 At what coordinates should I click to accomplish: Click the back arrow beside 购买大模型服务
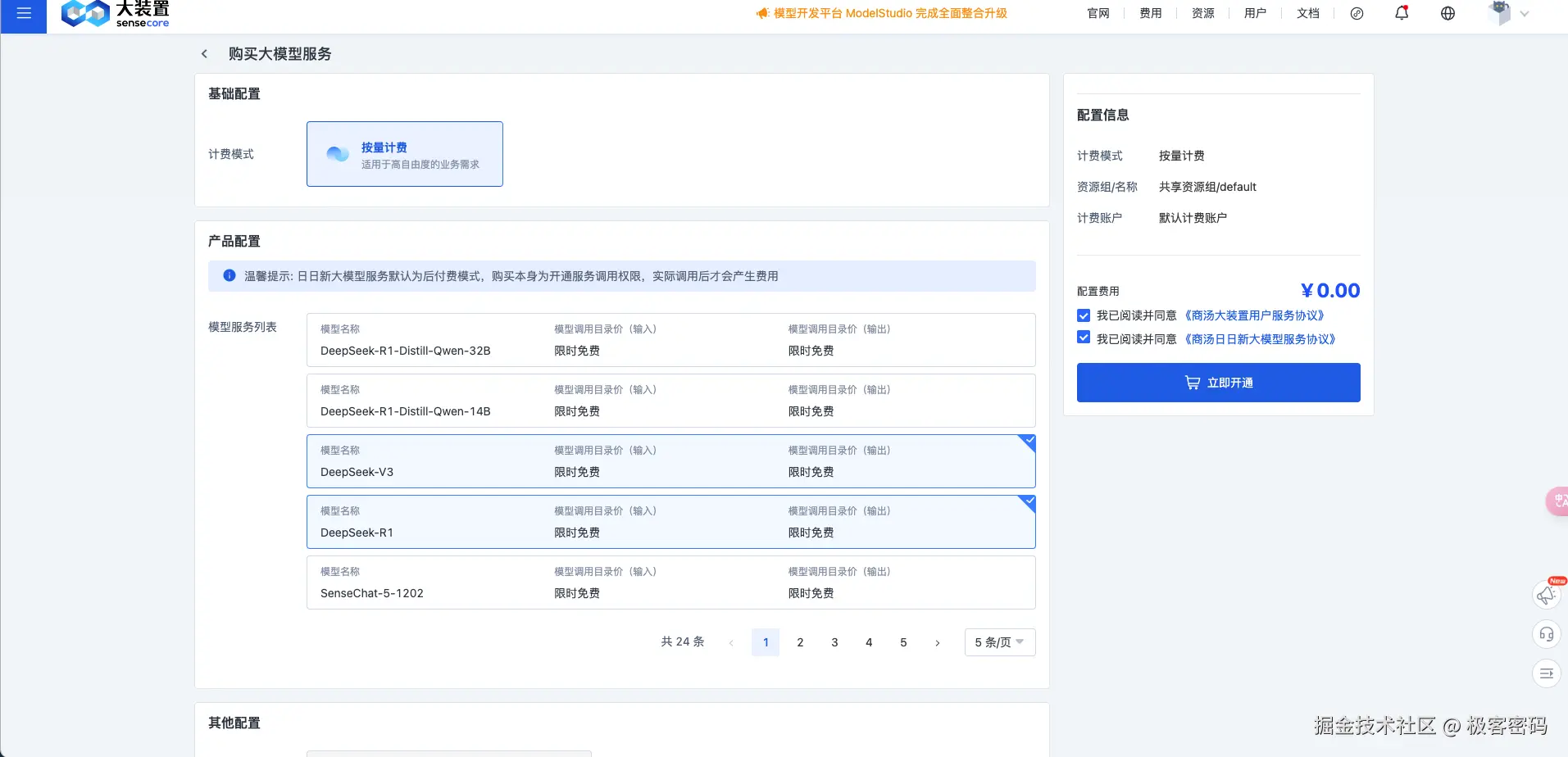(x=204, y=53)
